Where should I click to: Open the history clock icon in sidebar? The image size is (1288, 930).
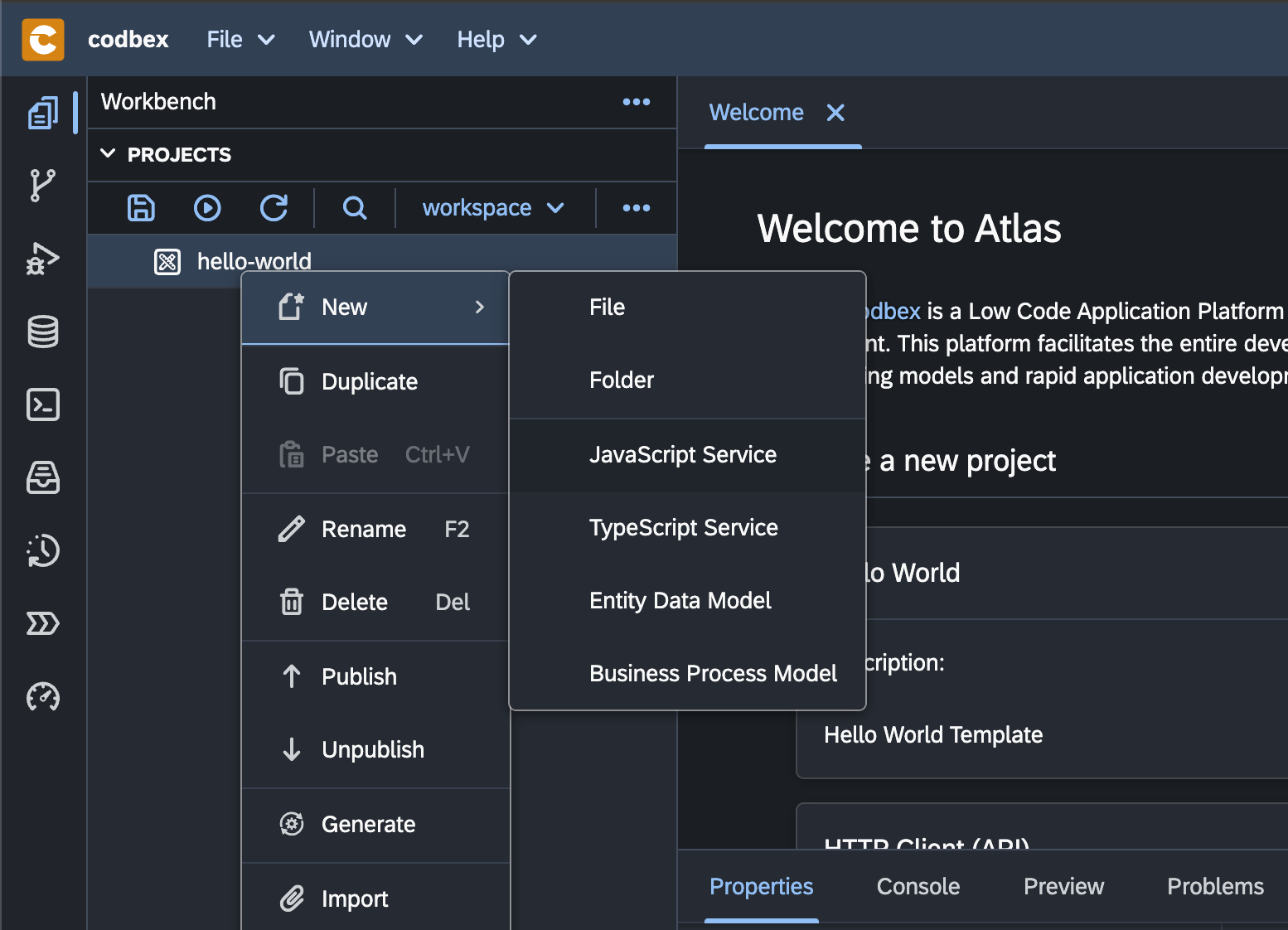(x=43, y=550)
